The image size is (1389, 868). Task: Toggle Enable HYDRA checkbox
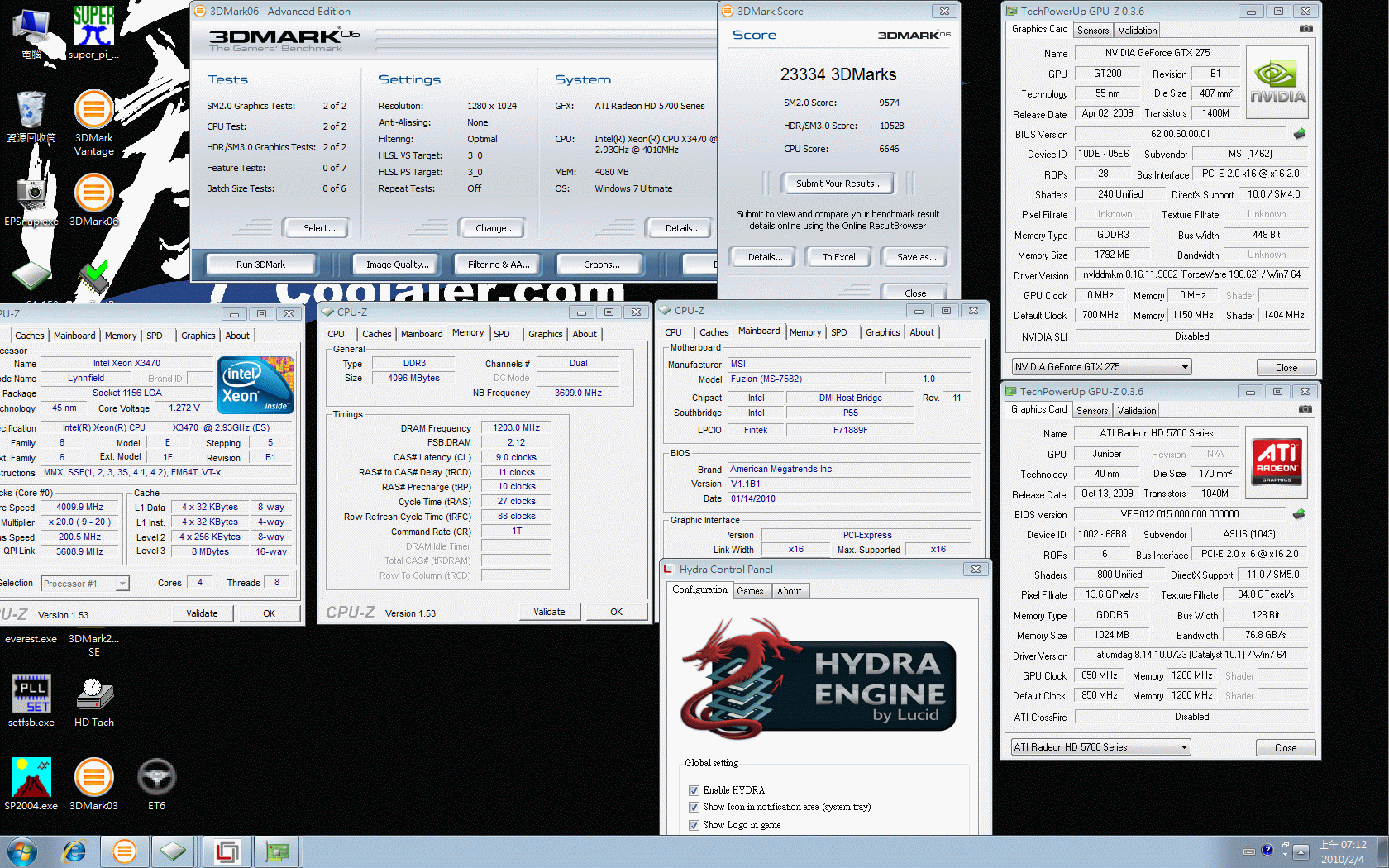[x=694, y=790]
